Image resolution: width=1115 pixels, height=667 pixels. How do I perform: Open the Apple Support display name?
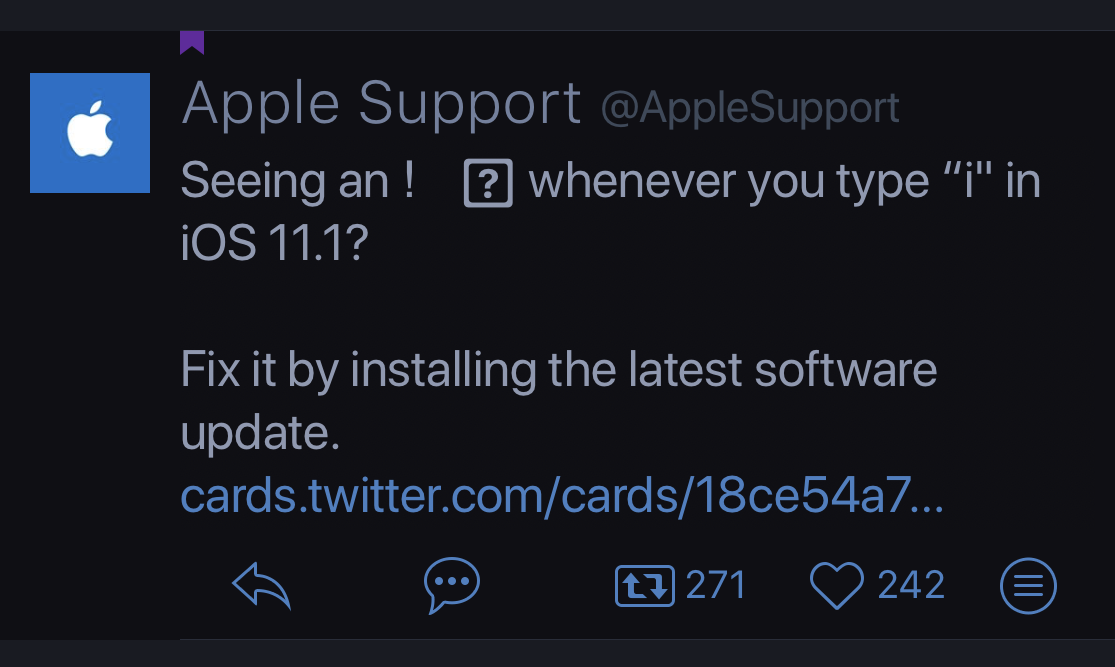pos(381,103)
